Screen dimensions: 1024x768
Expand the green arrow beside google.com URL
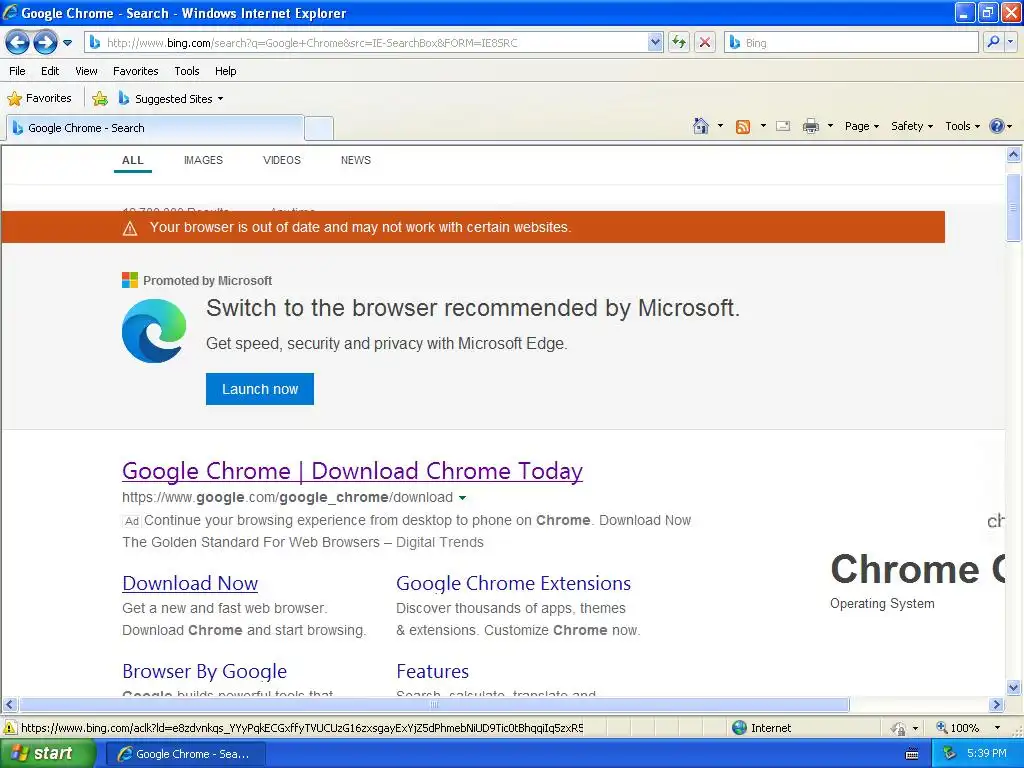[x=462, y=498]
